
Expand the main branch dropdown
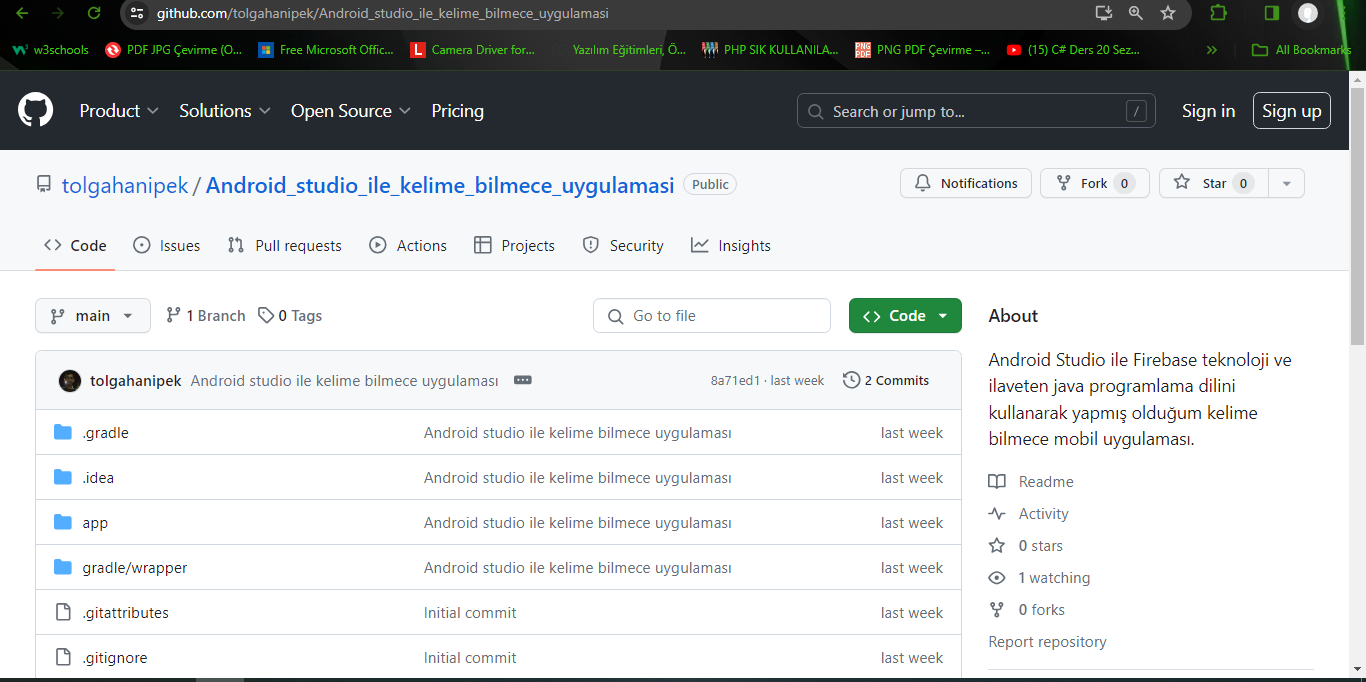(x=93, y=315)
